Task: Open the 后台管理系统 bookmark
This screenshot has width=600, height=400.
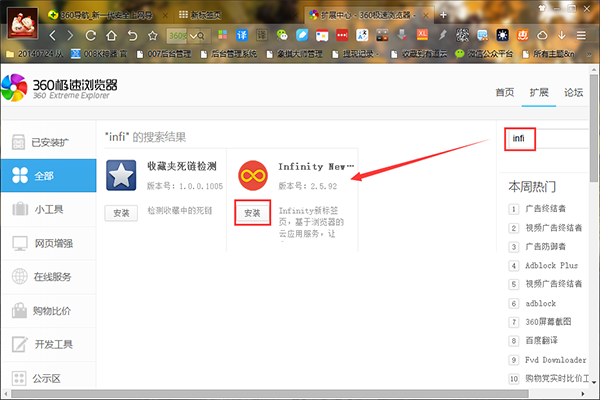Action: point(229,54)
